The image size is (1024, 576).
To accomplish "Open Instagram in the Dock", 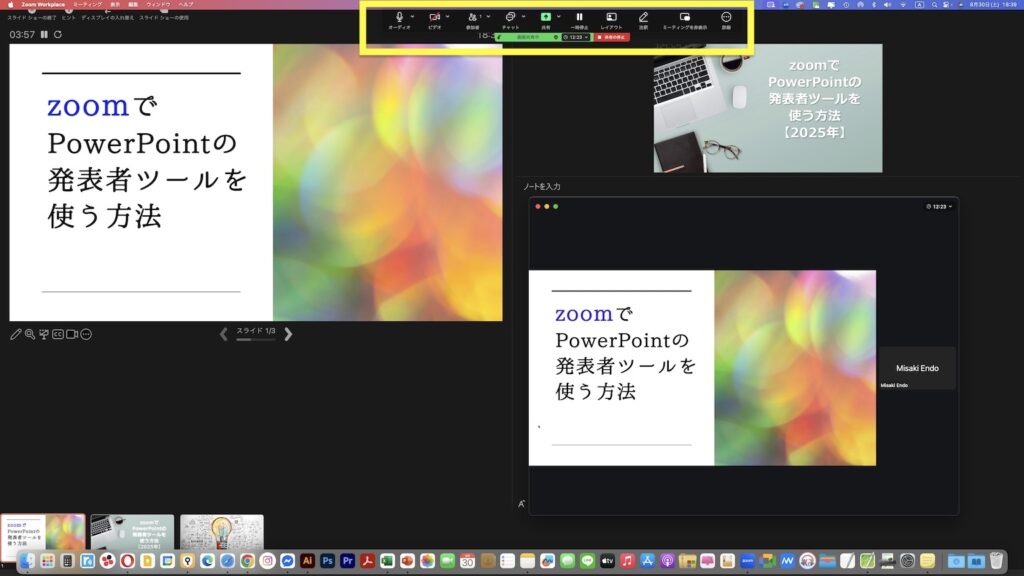I will coord(267,560).
